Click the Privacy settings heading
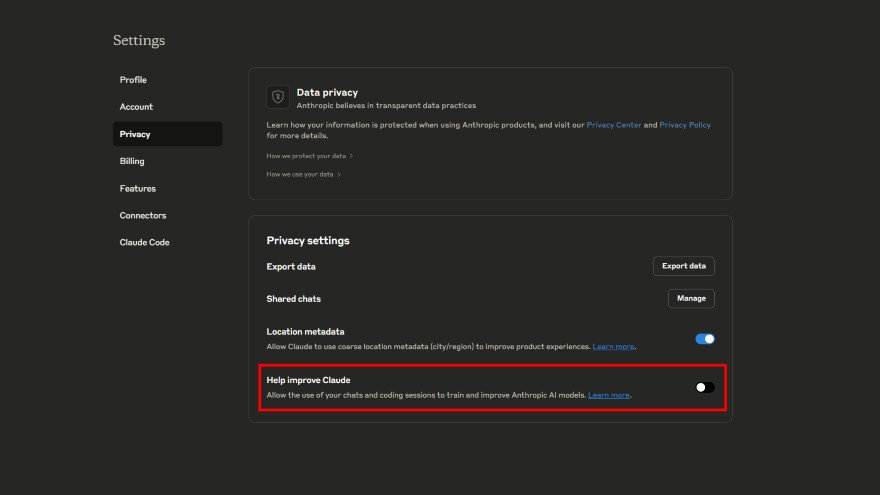Screen dimensions: 880x495 (x=308, y=241)
